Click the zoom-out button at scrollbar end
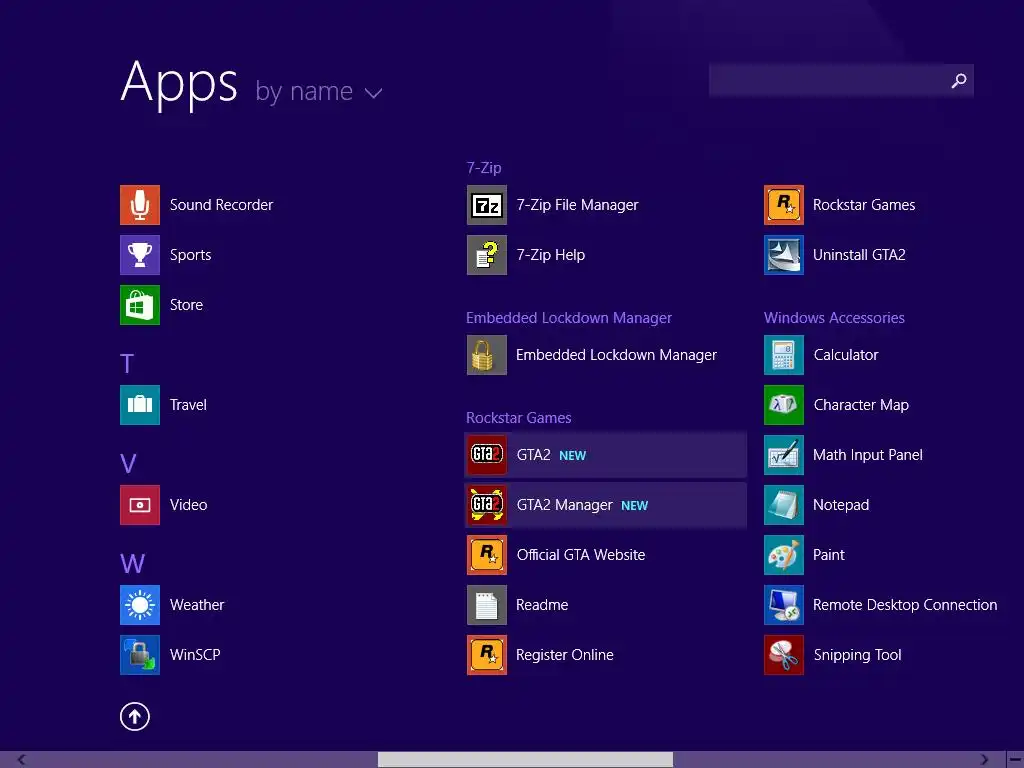The height and width of the screenshot is (768, 1024). (1016, 760)
